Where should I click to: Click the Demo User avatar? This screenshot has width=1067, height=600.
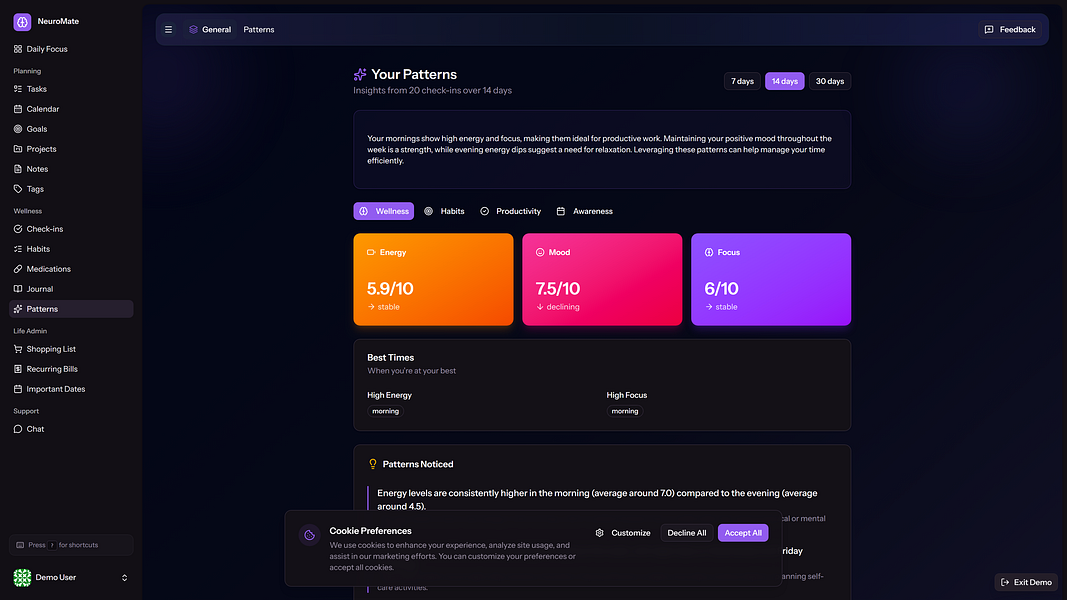pyautogui.click(x=22, y=578)
